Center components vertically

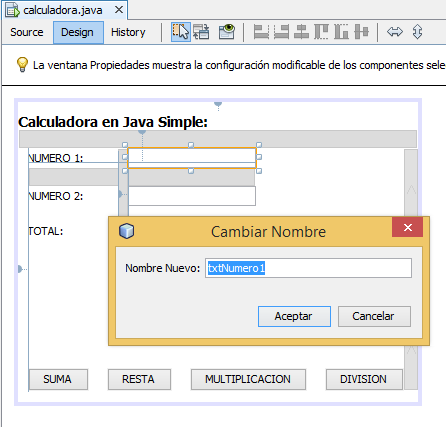(361, 32)
